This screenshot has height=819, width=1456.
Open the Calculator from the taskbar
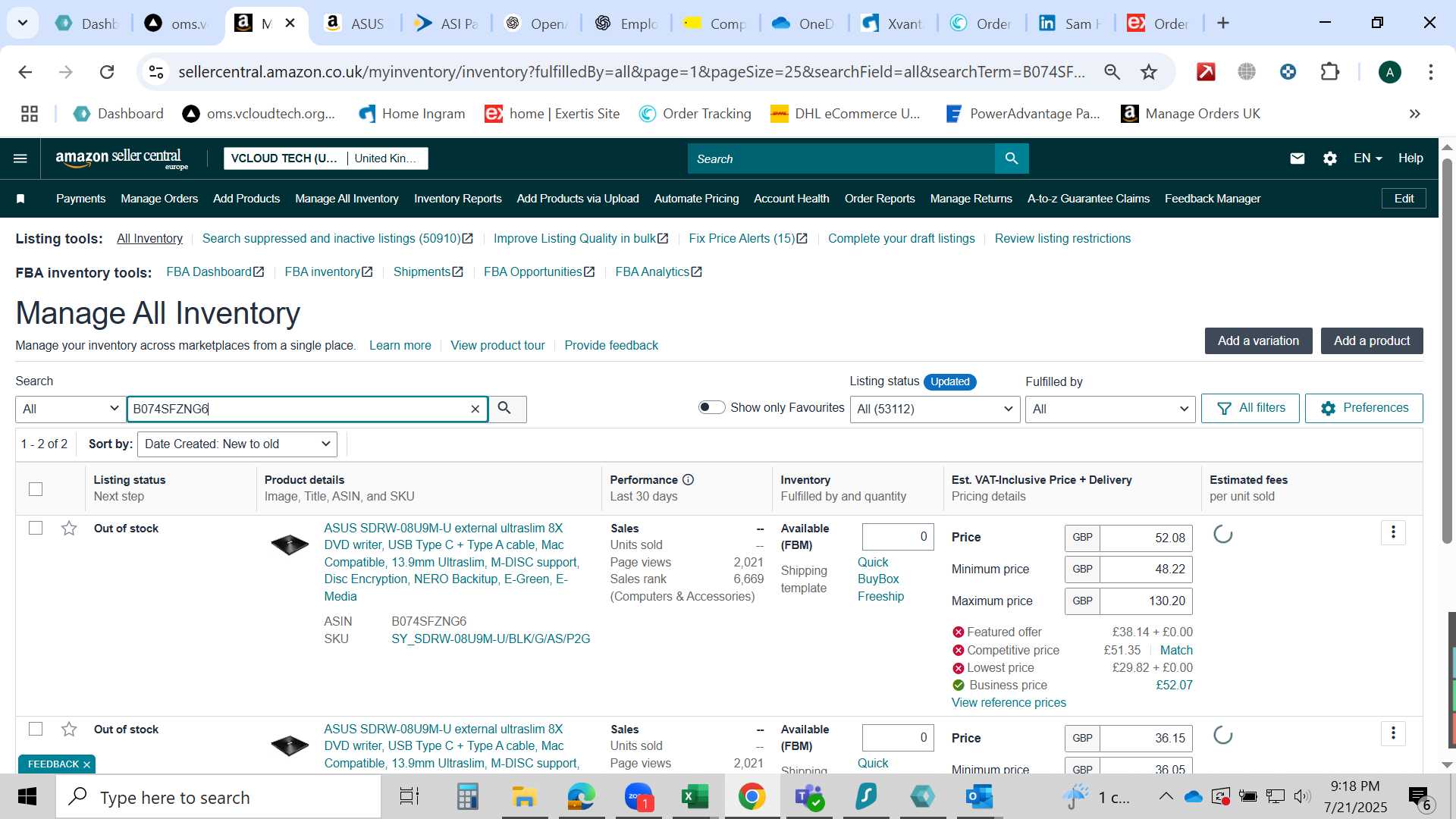point(467,797)
